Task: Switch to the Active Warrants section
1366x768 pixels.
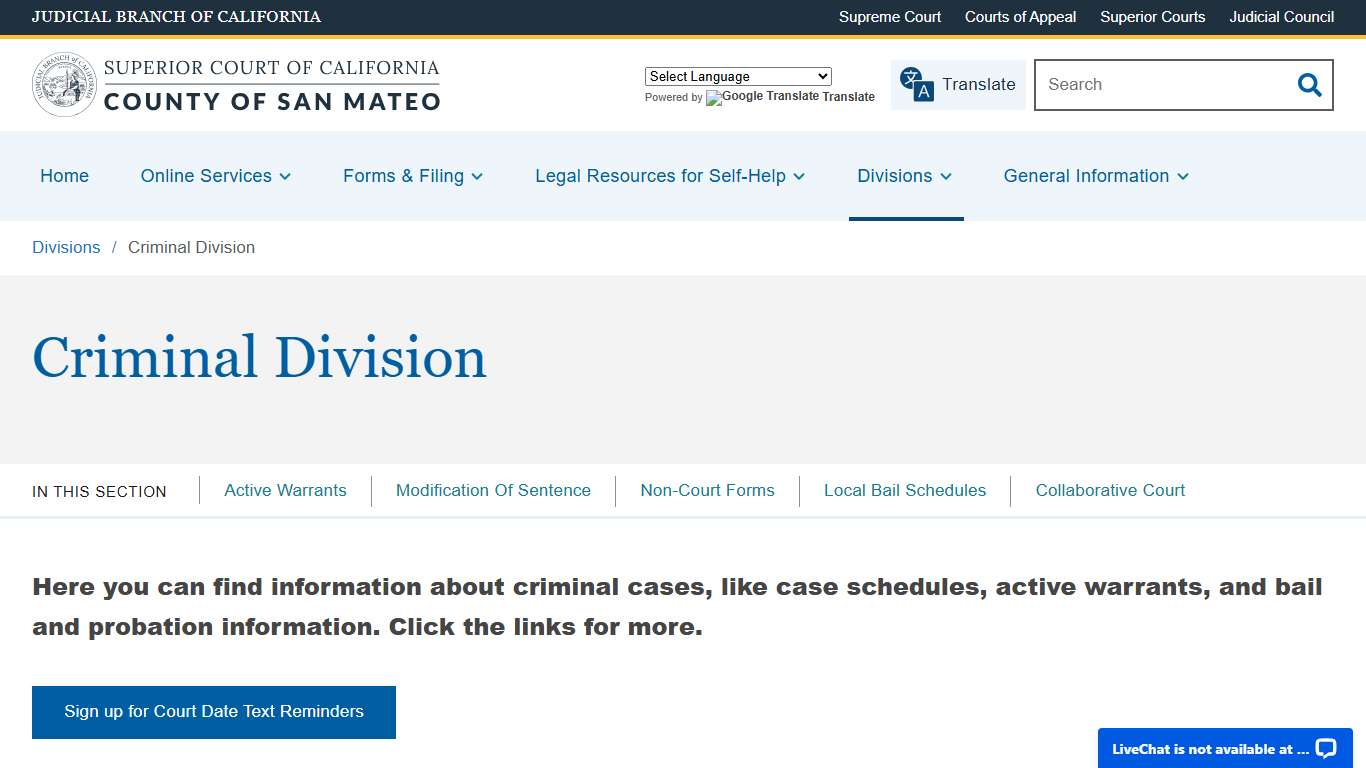Action: tap(285, 490)
